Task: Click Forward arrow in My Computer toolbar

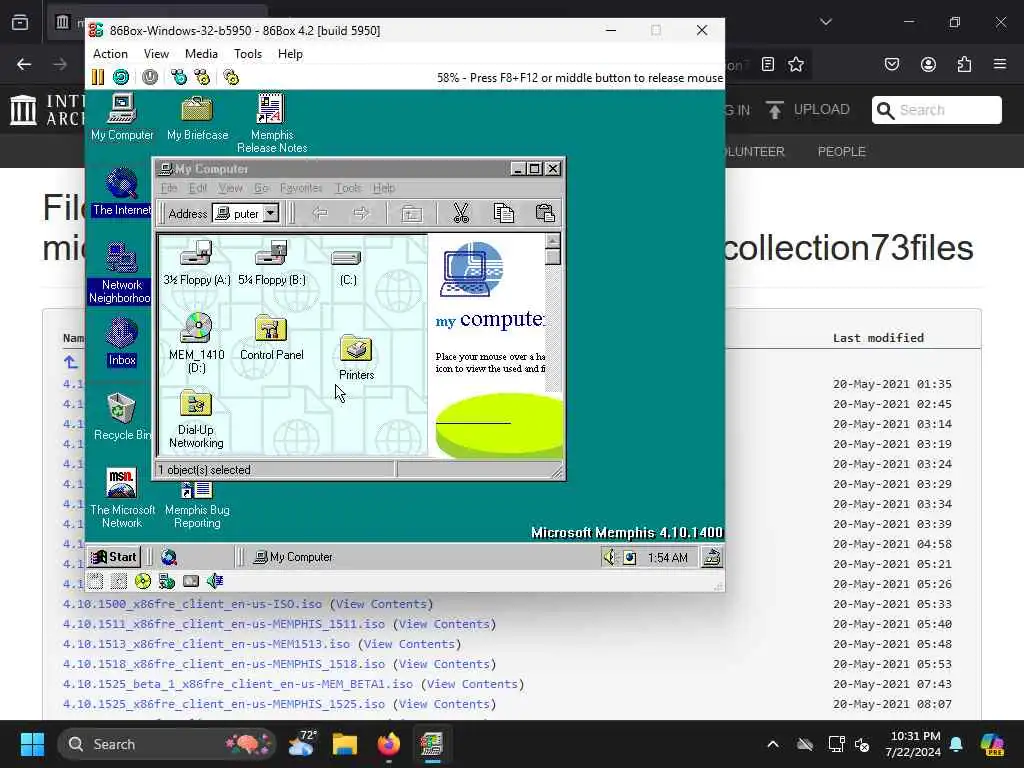Action: click(x=360, y=213)
